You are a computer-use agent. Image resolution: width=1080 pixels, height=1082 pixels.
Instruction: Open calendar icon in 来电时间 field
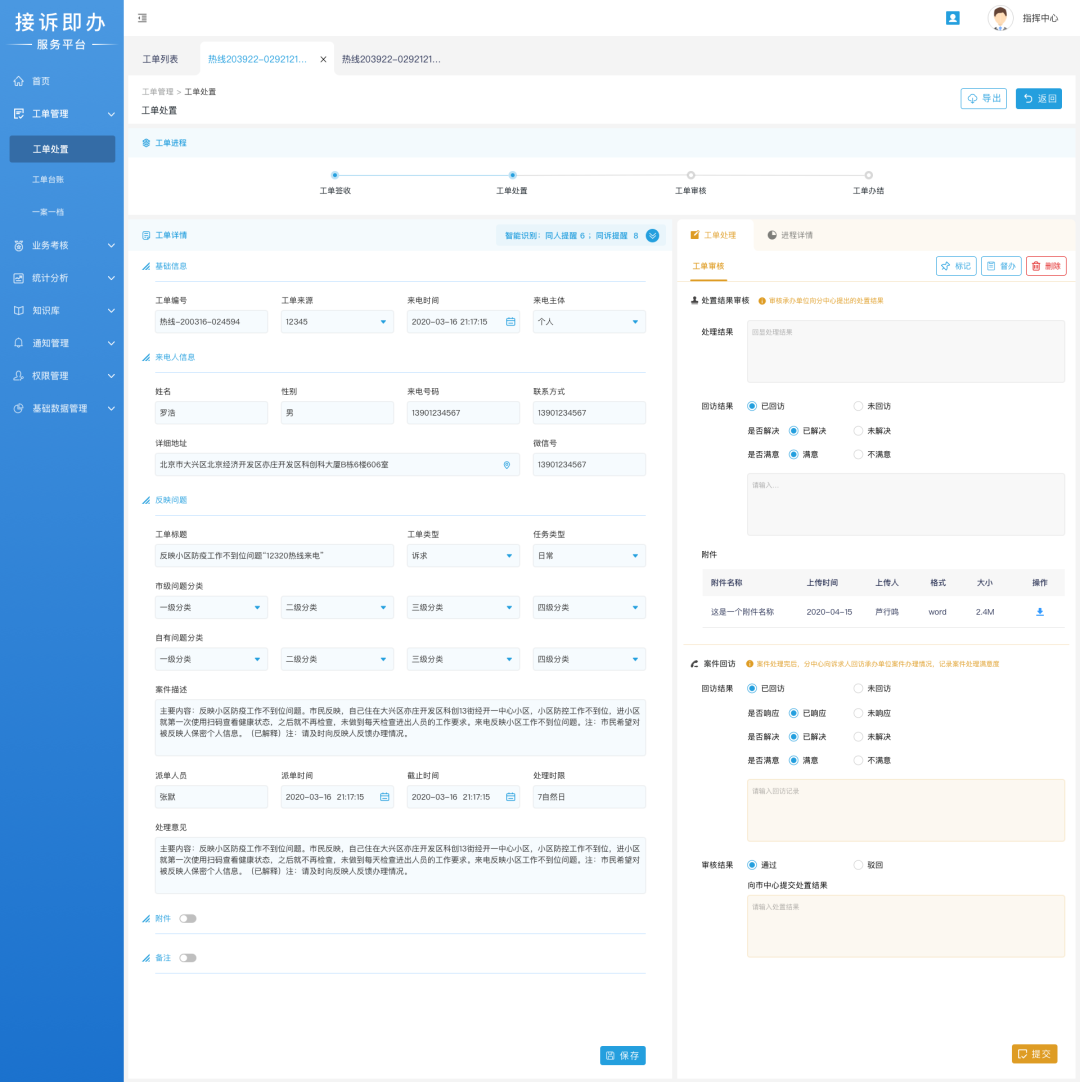click(x=510, y=322)
